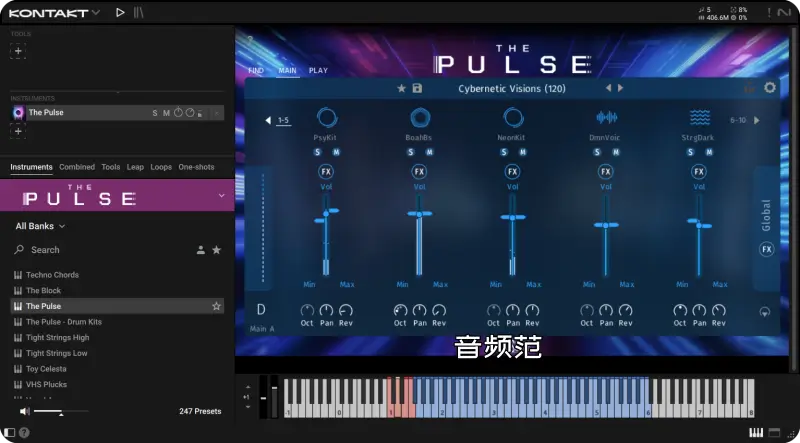Save preset with the floppy disk icon
Image resolution: width=800 pixels, height=443 pixels.
point(417,89)
